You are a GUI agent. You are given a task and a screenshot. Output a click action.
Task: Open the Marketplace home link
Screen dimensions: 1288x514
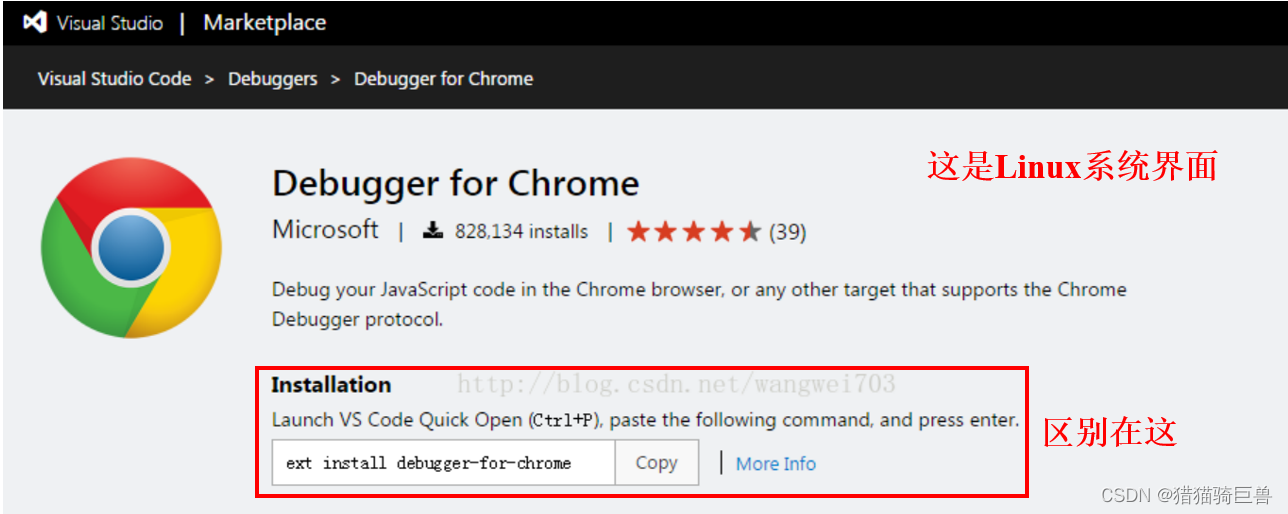[264, 23]
